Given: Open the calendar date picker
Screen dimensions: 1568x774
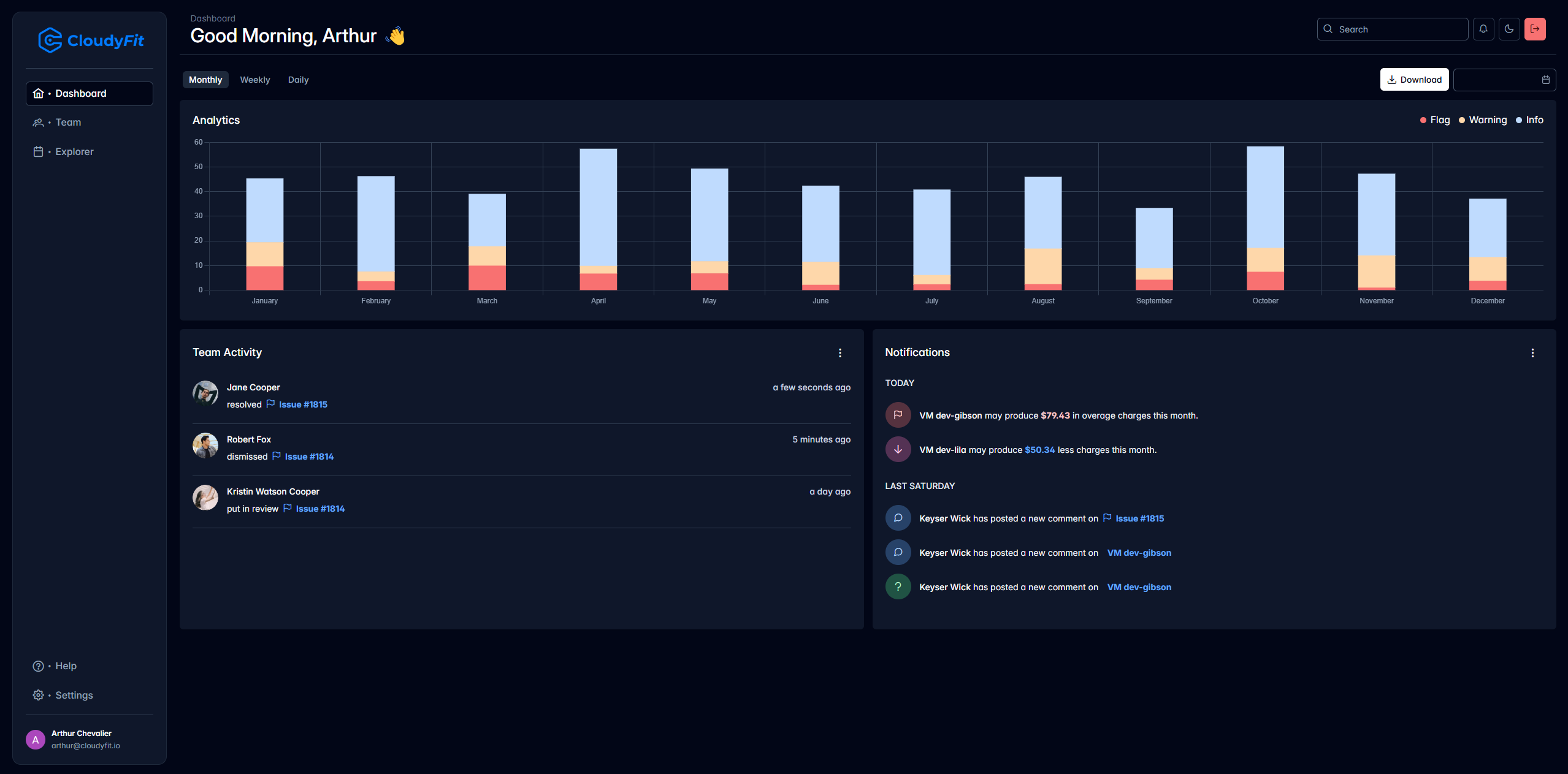Looking at the screenshot, I should pyautogui.click(x=1546, y=79).
